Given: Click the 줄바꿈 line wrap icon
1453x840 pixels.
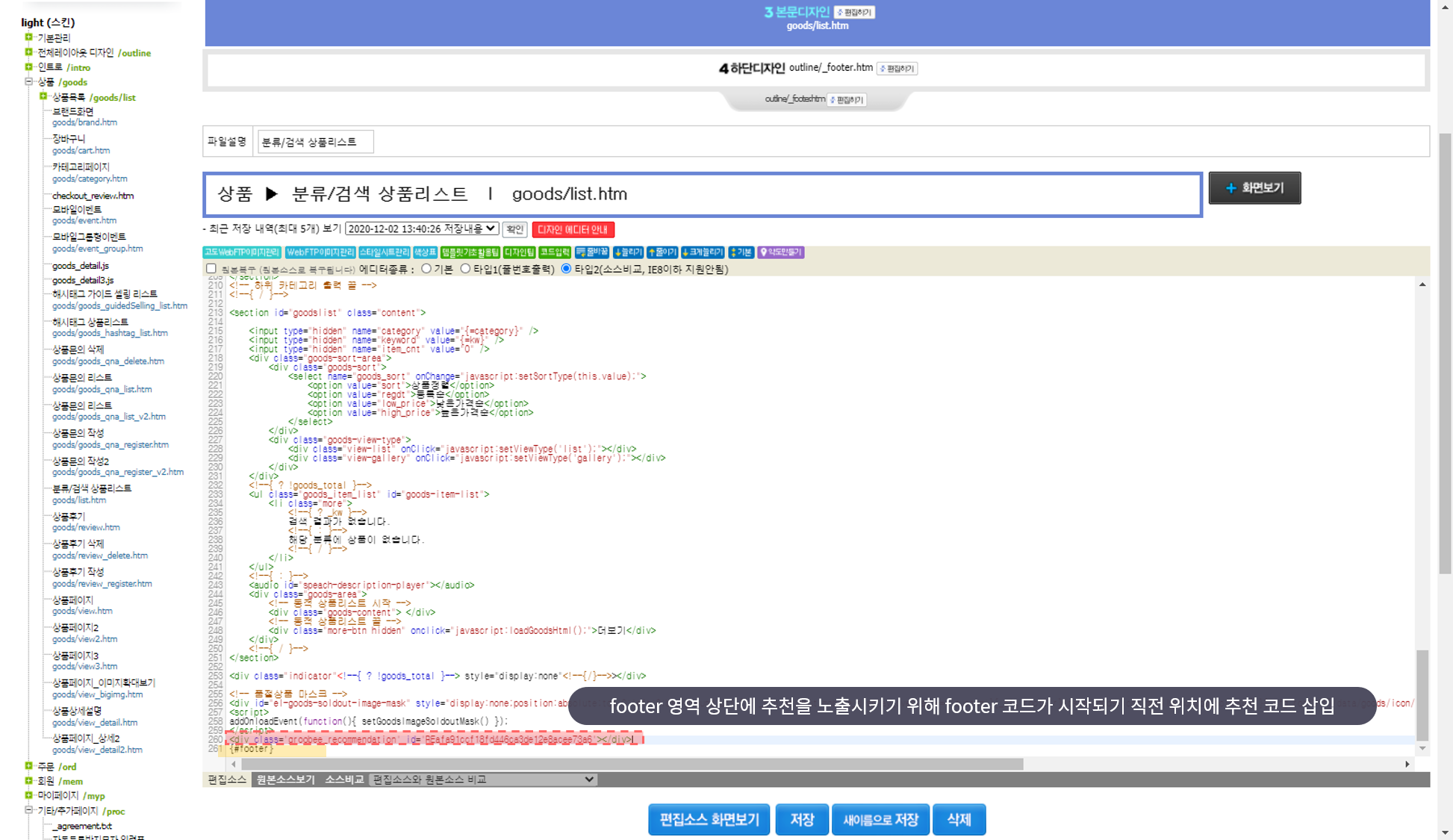Looking at the screenshot, I should pyautogui.click(x=592, y=252).
